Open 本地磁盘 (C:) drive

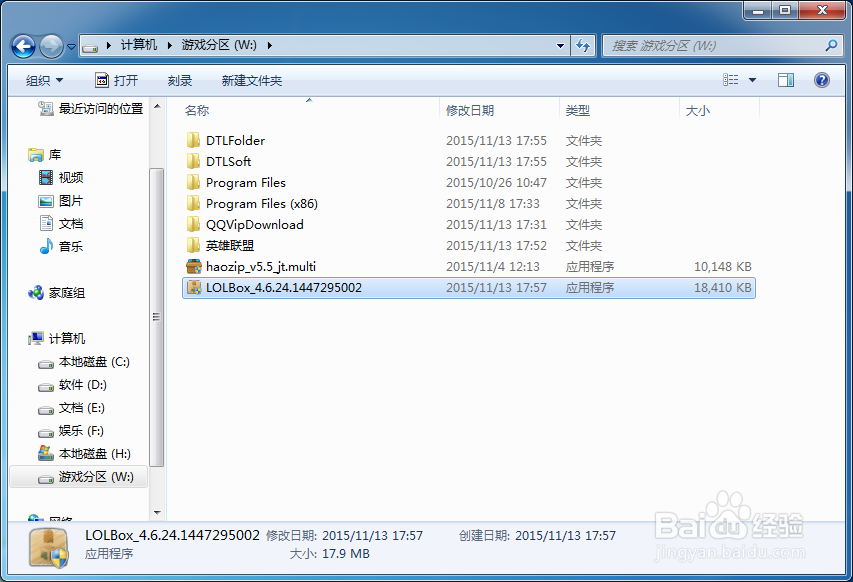pyautogui.click(x=84, y=362)
